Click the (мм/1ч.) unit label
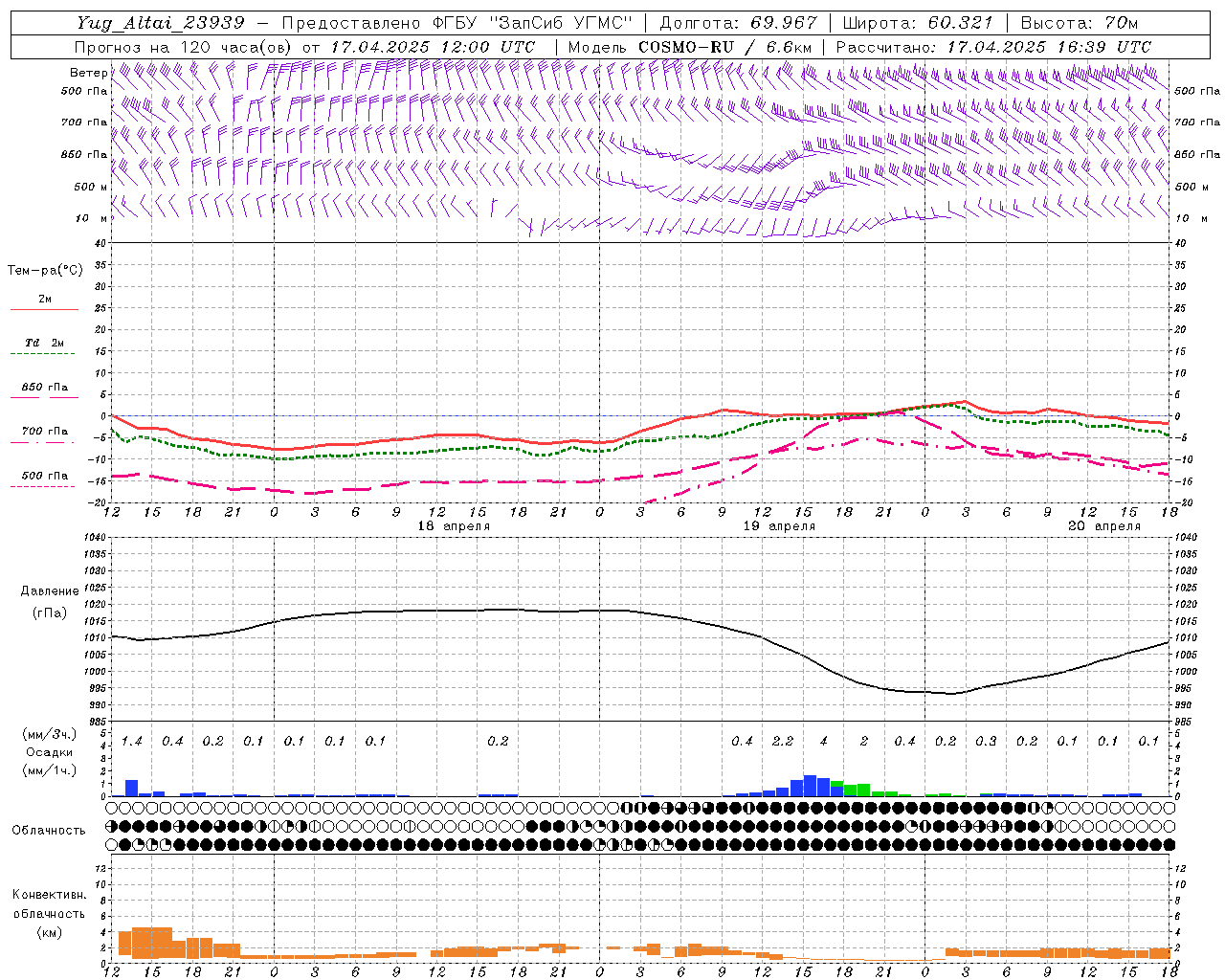 point(50,770)
